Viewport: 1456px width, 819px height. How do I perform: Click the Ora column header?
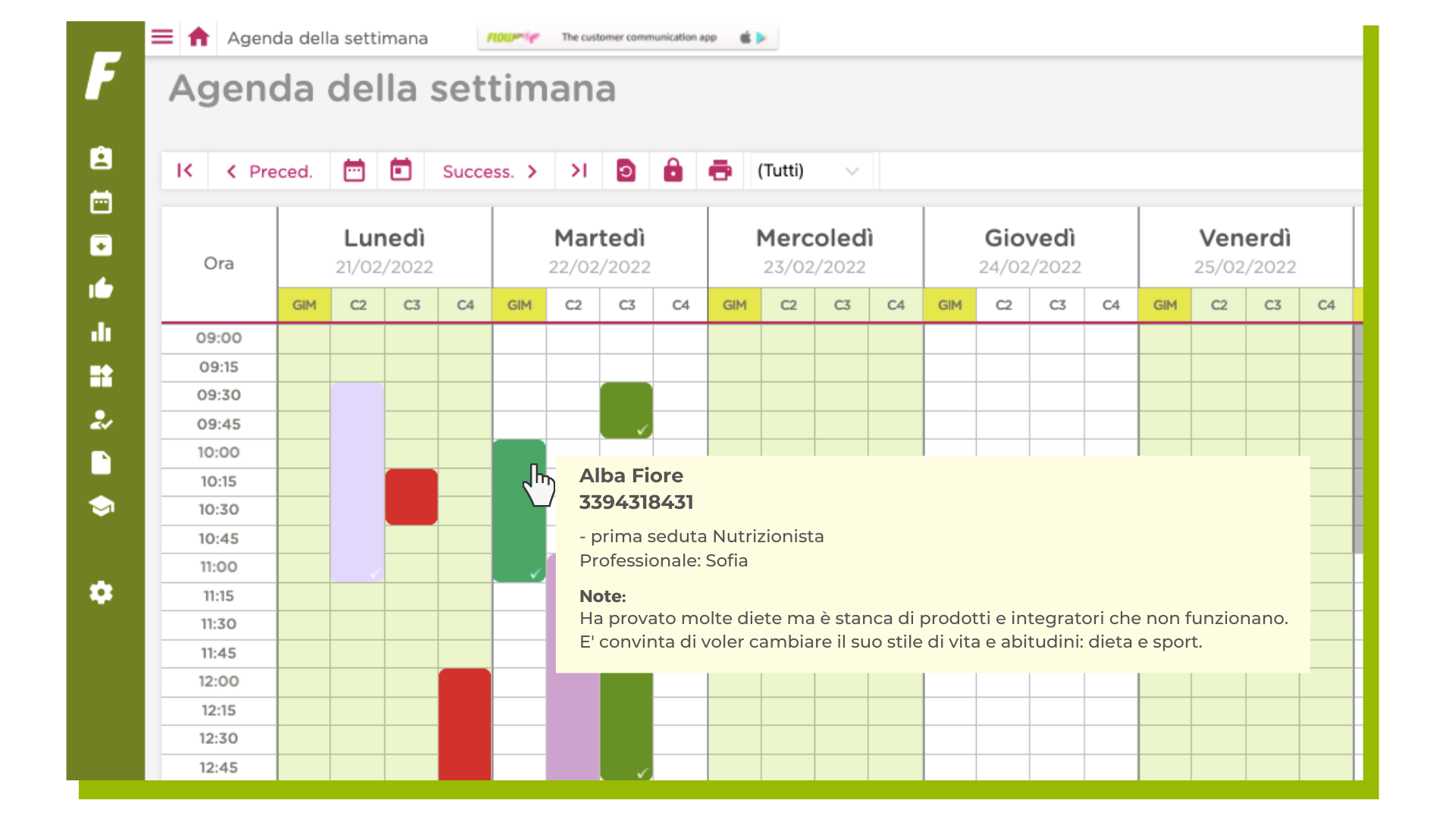(x=219, y=263)
